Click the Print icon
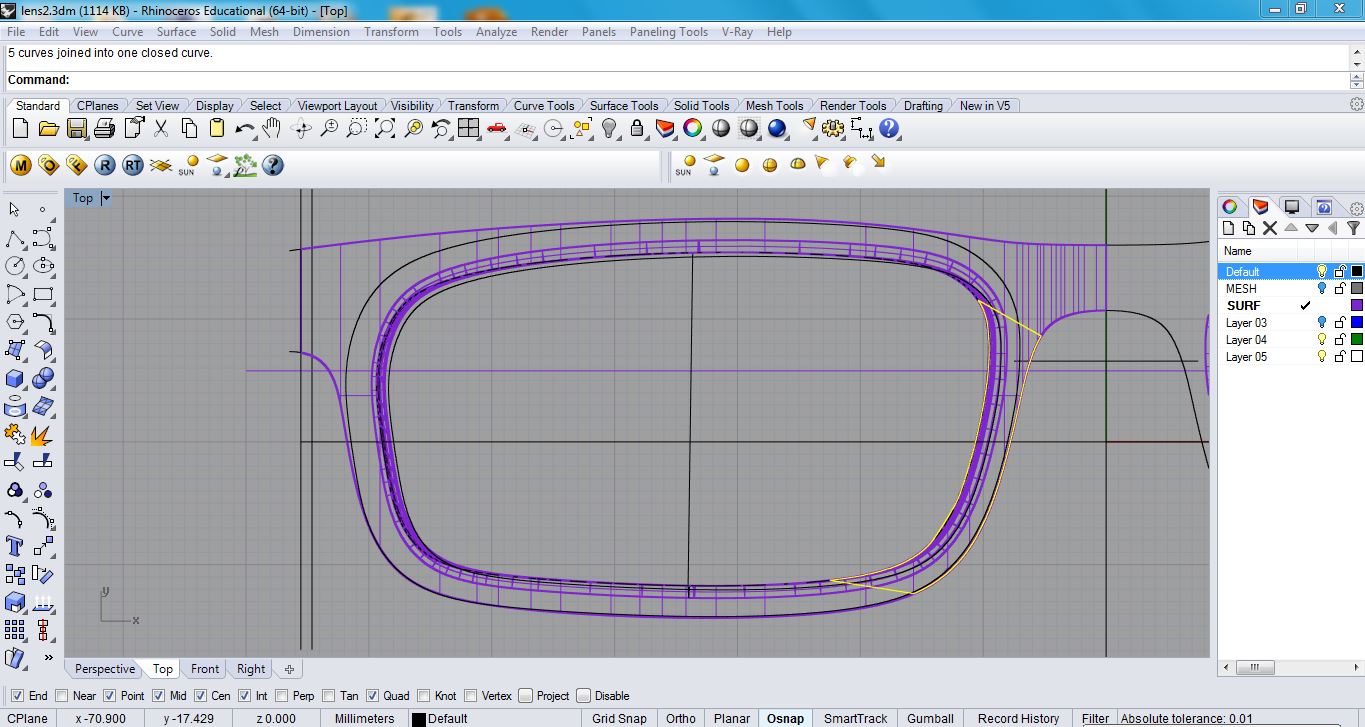 104,128
